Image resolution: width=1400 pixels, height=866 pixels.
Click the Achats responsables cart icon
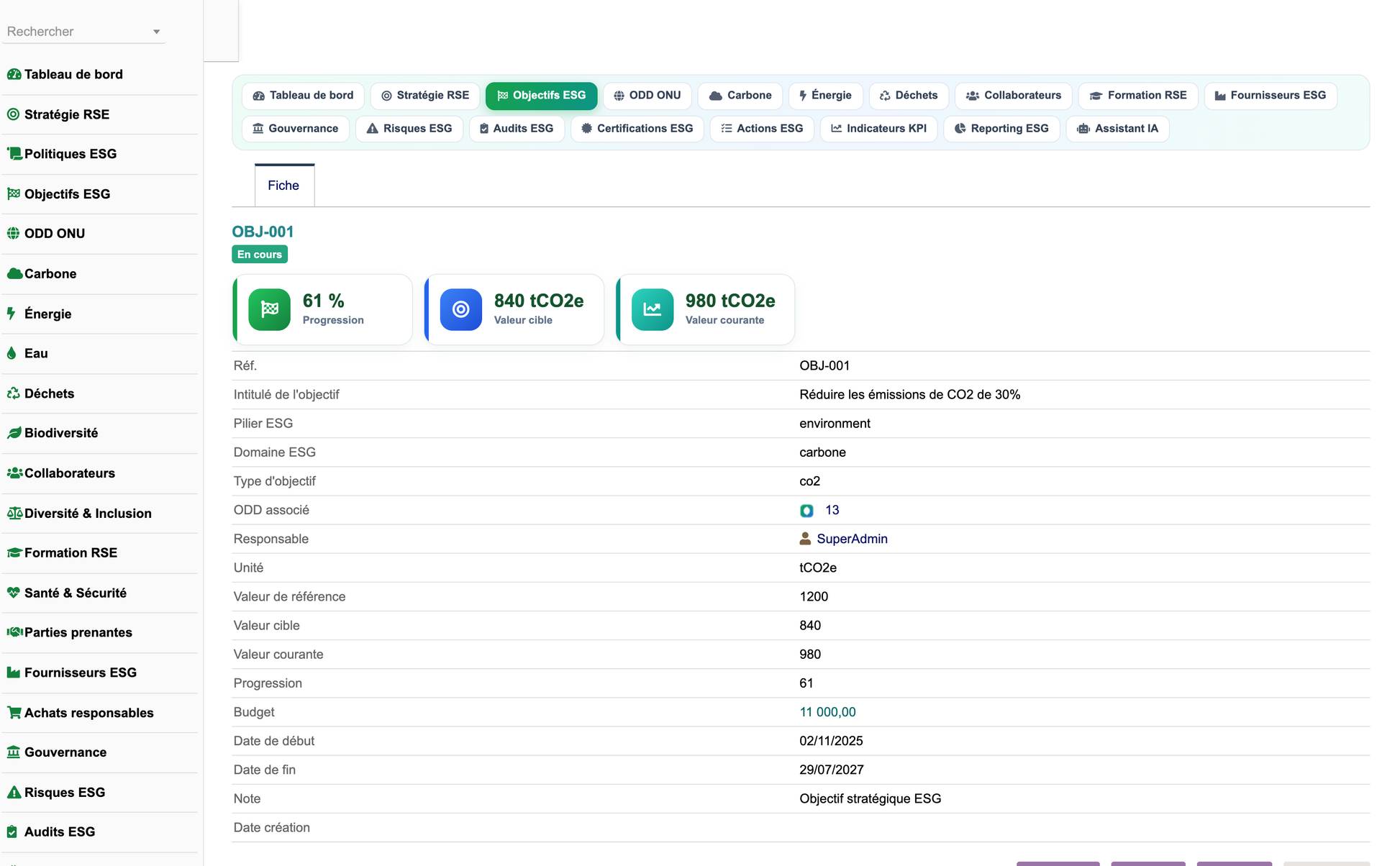14,713
